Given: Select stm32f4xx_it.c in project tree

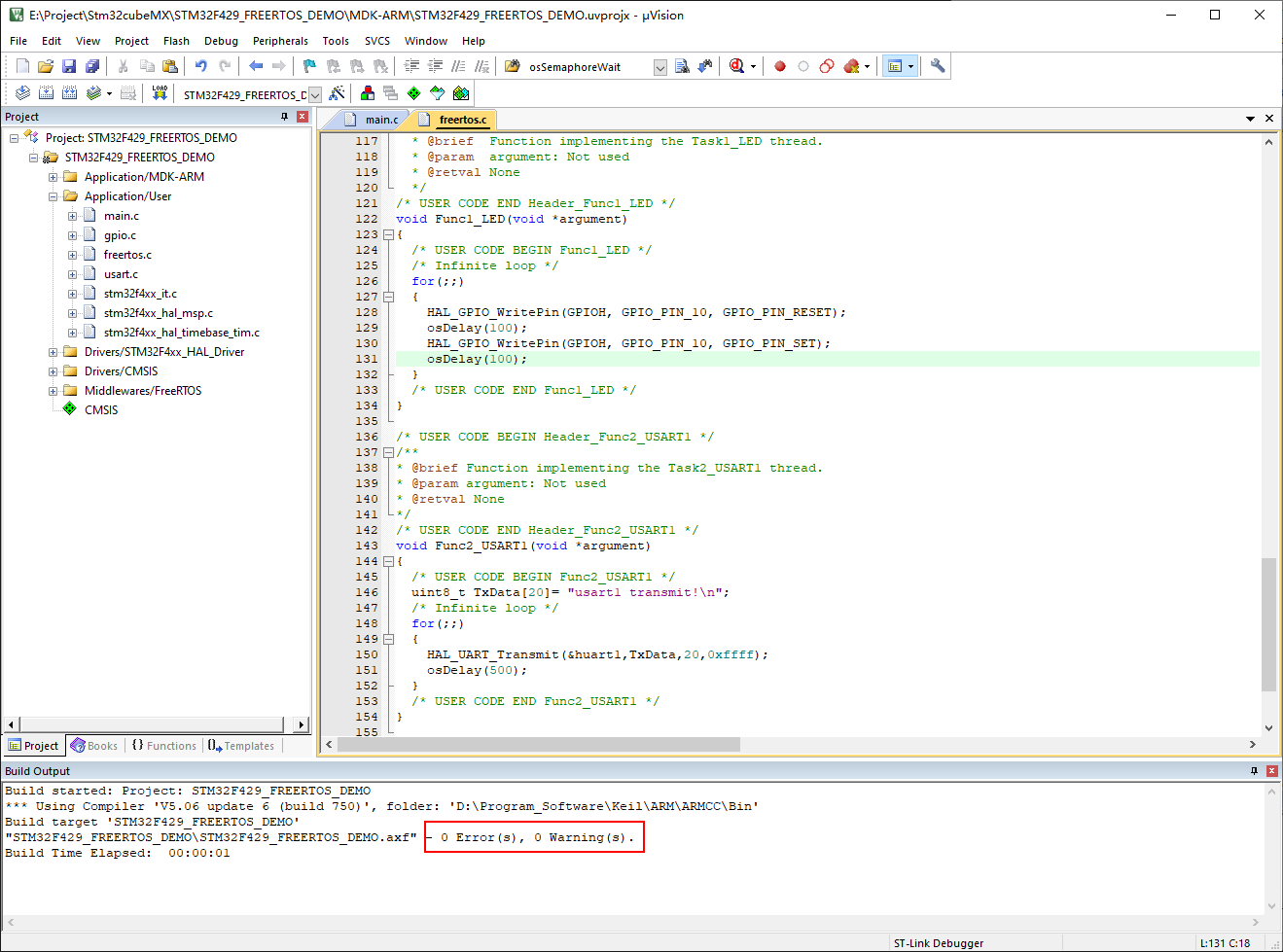Looking at the screenshot, I should [140, 294].
